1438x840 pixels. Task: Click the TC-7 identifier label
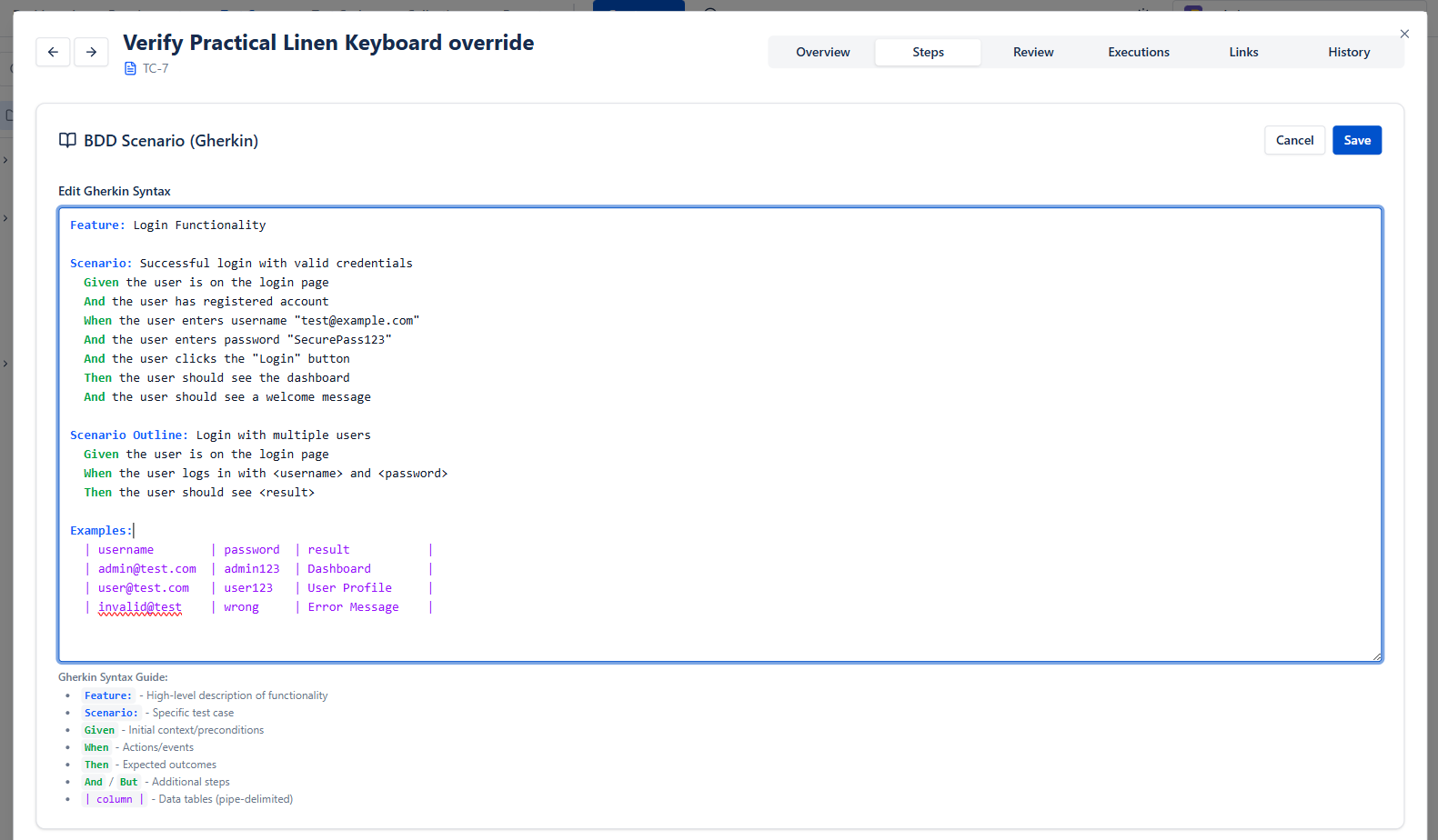click(156, 69)
